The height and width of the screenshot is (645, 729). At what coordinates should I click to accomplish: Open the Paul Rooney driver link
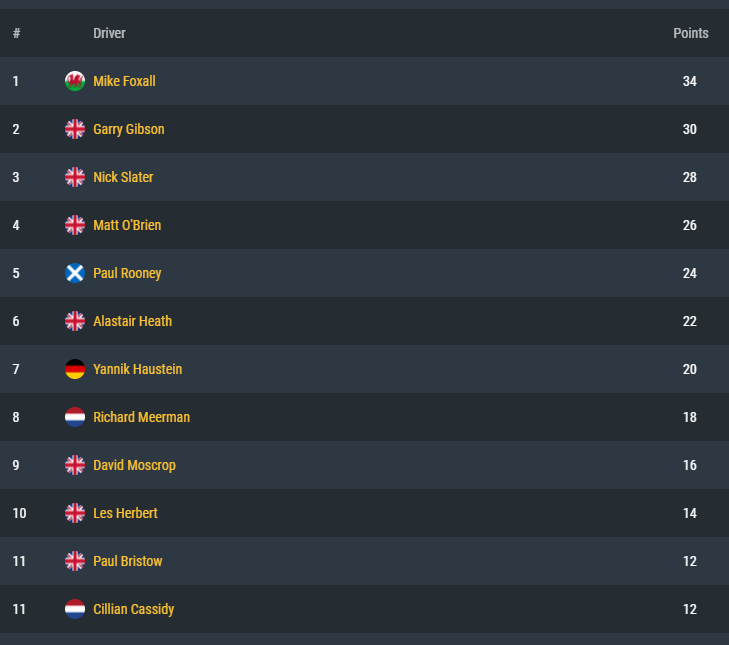[127, 273]
